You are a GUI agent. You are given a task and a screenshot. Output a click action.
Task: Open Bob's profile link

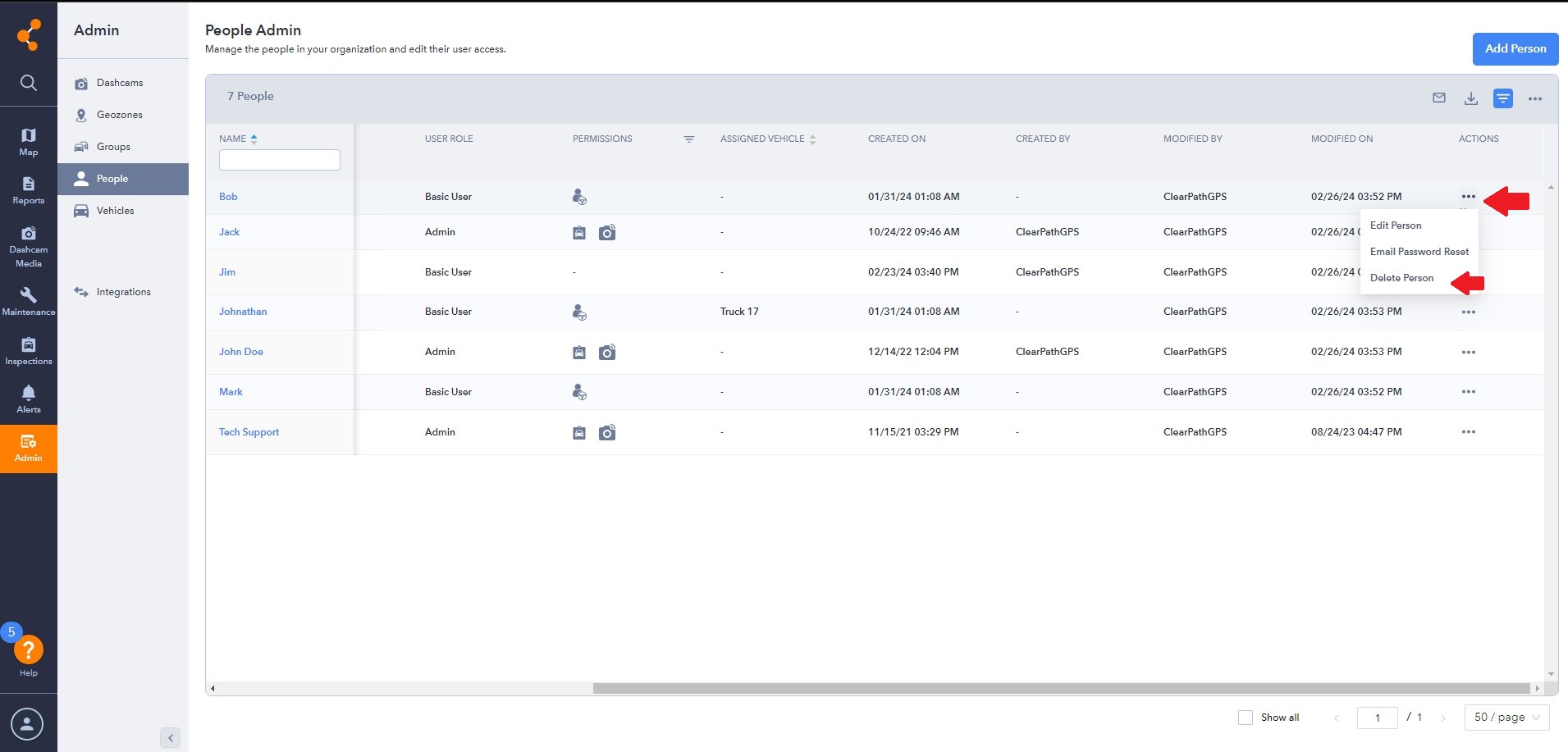pyautogui.click(x=228, y=197)
